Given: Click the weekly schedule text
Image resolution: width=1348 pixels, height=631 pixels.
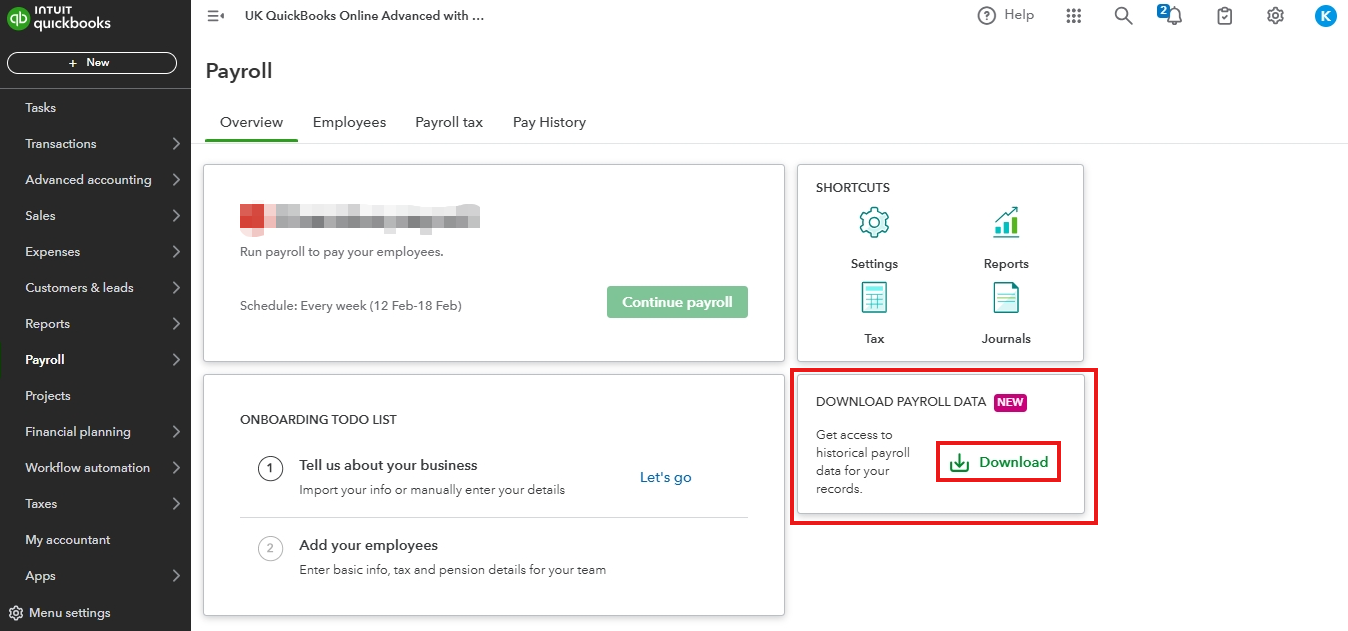Looking at the screenshot, I should (351, 306).
